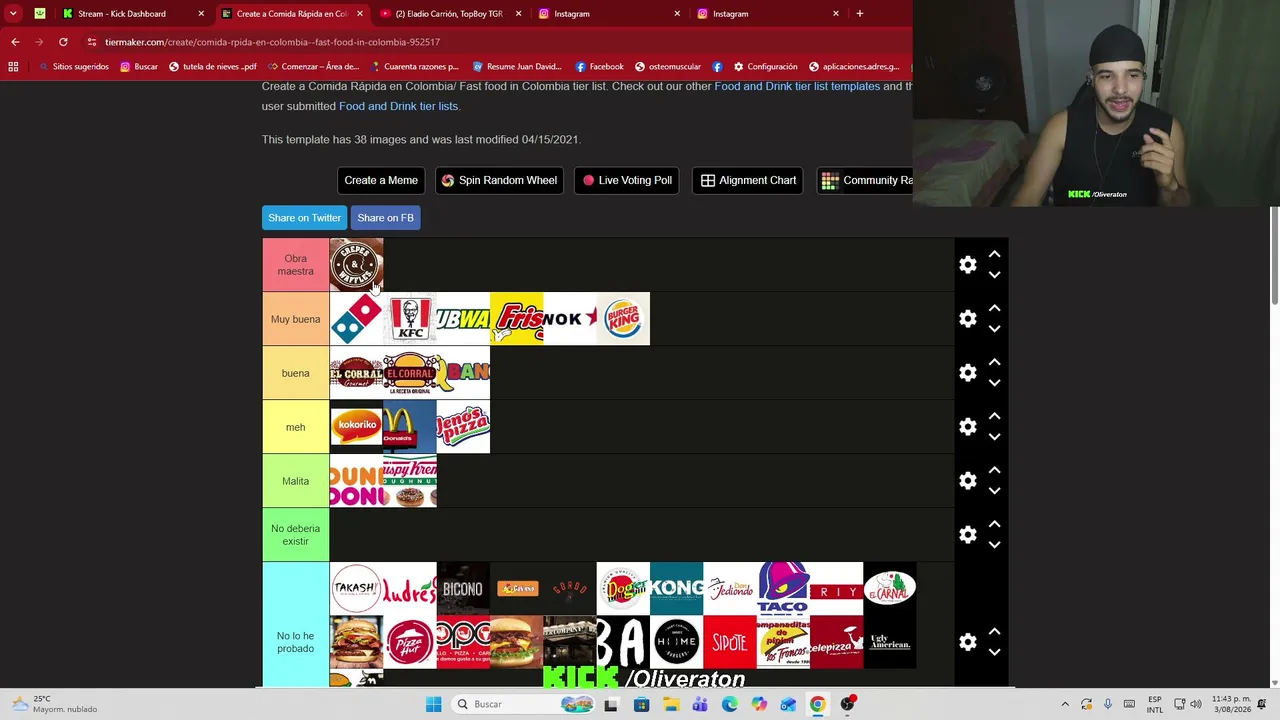Screen dimensions: 1280x720
Task: Select the McDonald's logo
Action: point(410,427)
